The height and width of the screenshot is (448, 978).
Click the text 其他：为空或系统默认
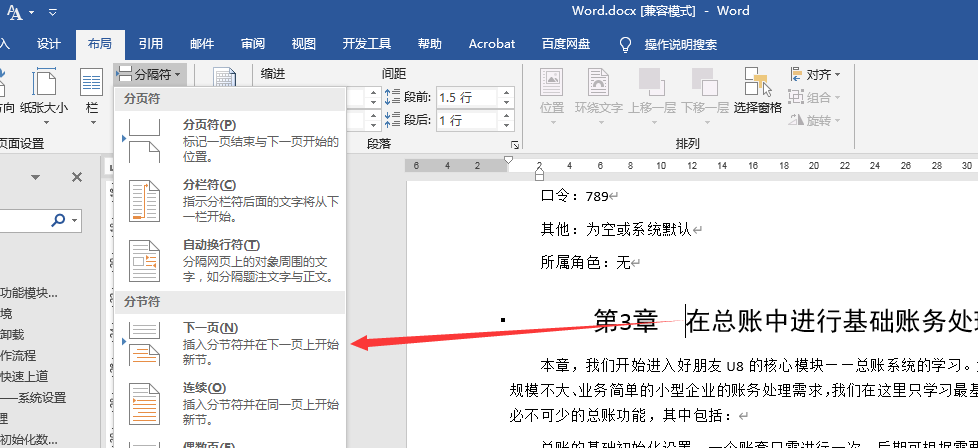(x=616, y=230)
